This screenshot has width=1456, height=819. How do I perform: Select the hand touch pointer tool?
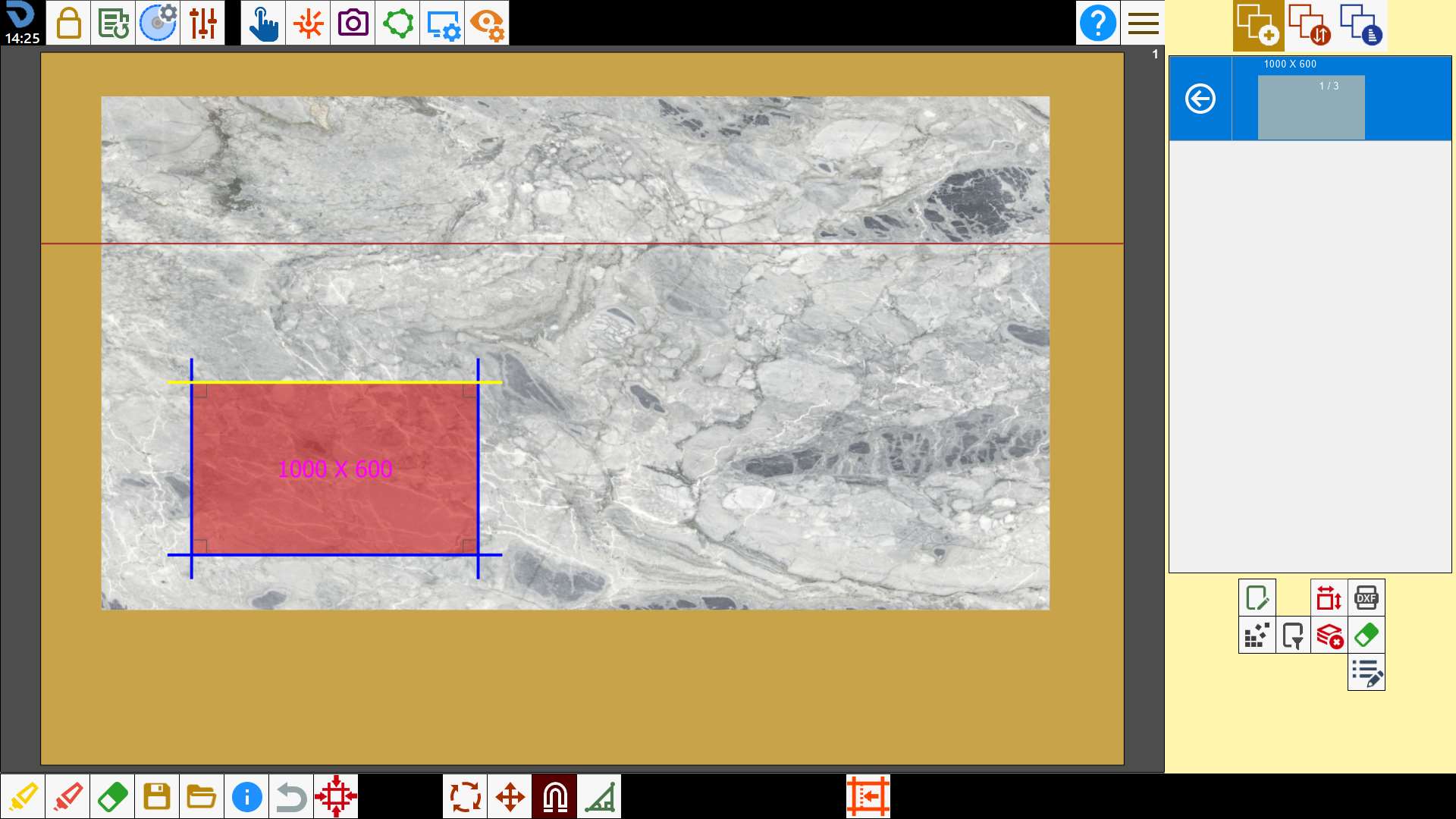tap(263, 23)
